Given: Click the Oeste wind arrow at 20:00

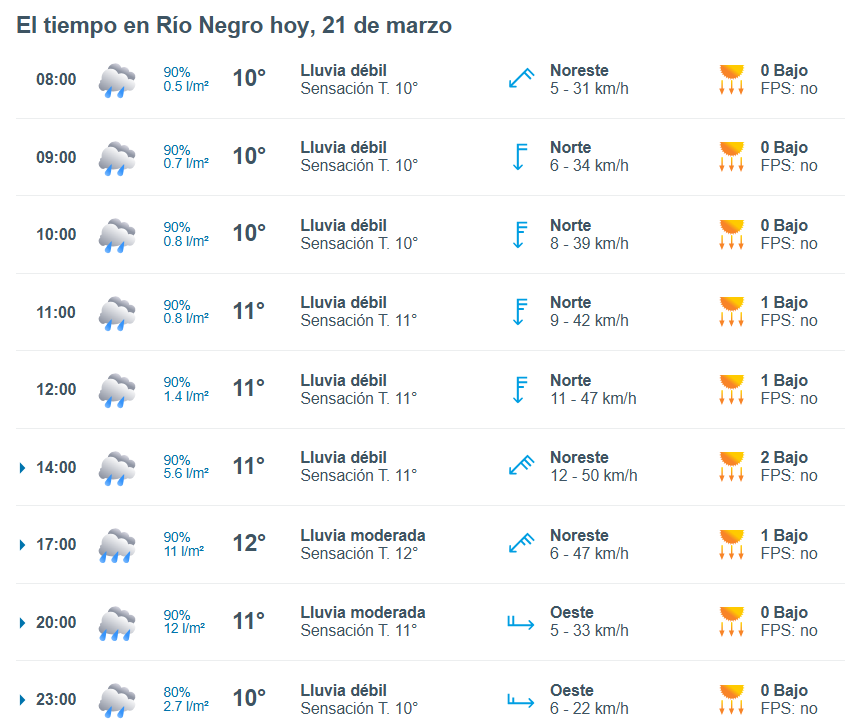Looking at the screenshot, I should click(520, 622).
